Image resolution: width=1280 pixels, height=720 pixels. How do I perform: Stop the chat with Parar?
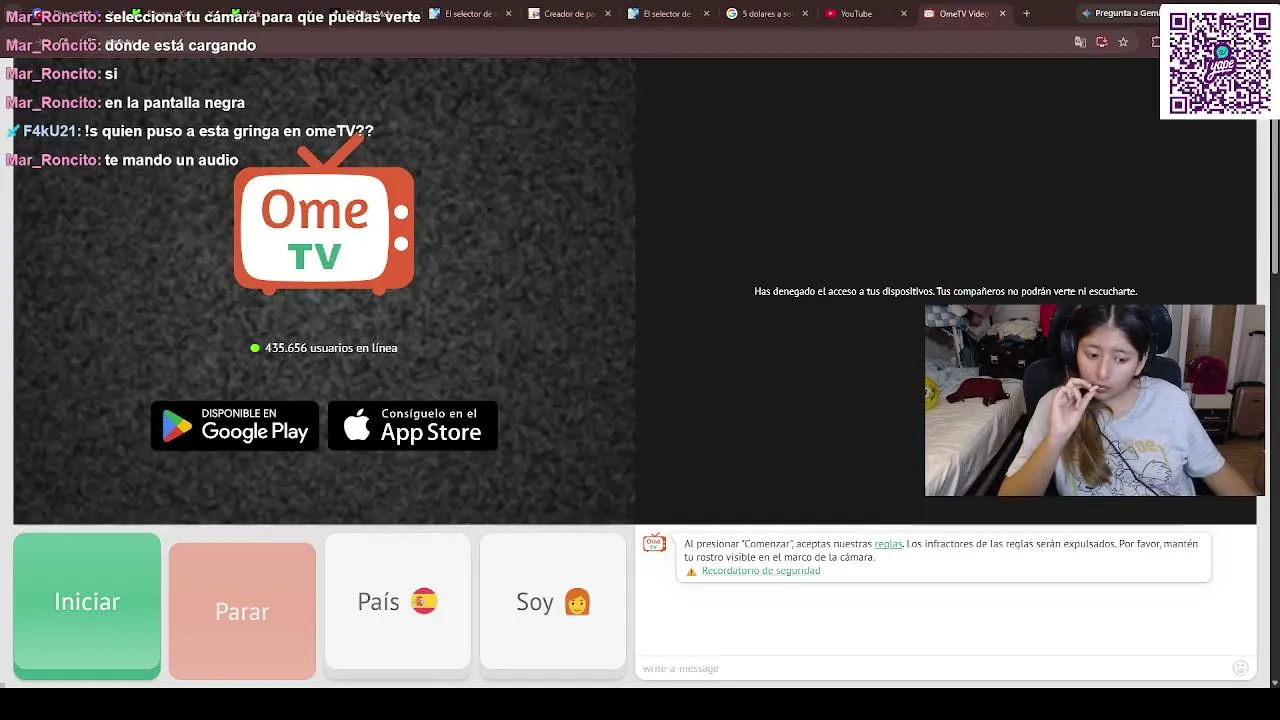pyautogui.click(x=242, y=611)
